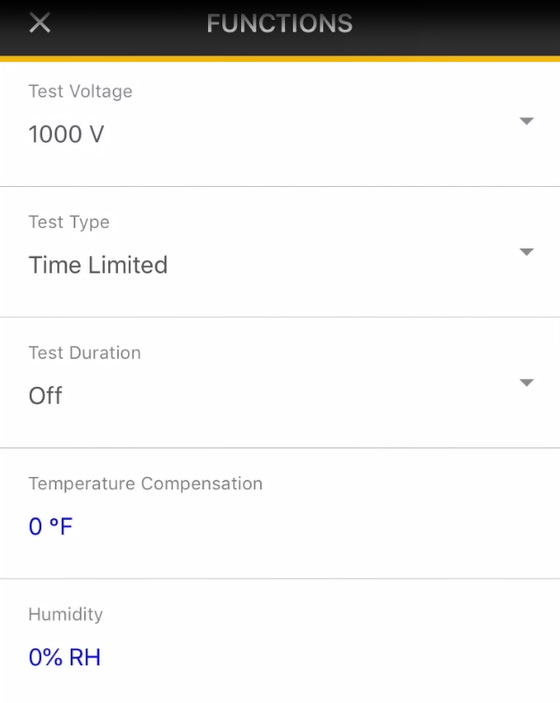Click the divider line below Test Voltage
This screenshot has height=703, width=560.
[280, 186]
